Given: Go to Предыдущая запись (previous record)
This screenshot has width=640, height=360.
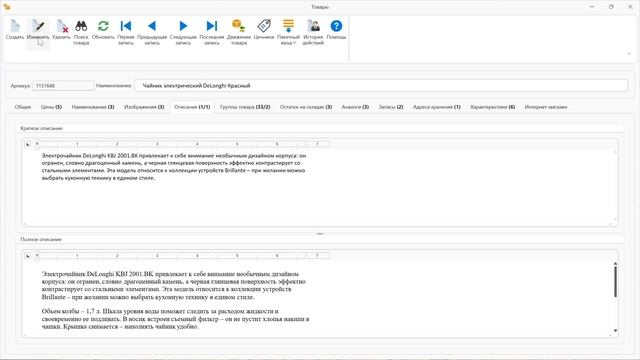Looking at the screenshot, I should (x=152, y=26).
